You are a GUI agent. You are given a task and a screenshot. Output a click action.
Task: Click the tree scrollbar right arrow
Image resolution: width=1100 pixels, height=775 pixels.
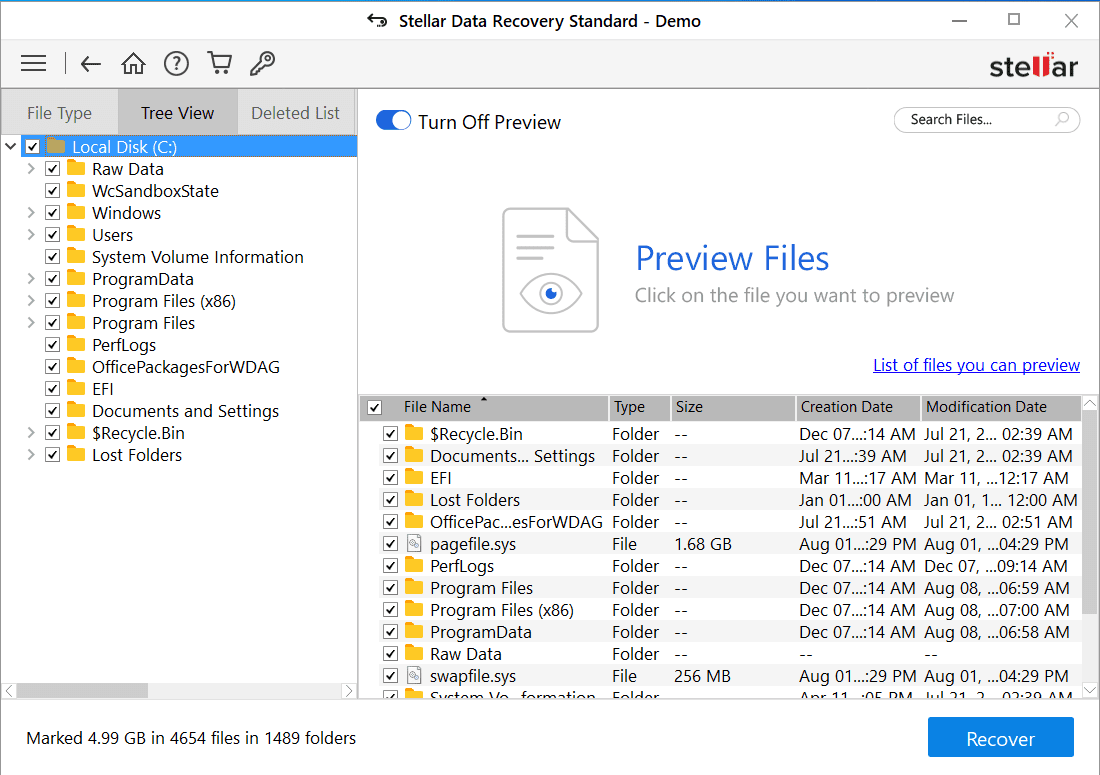[349, 691]
